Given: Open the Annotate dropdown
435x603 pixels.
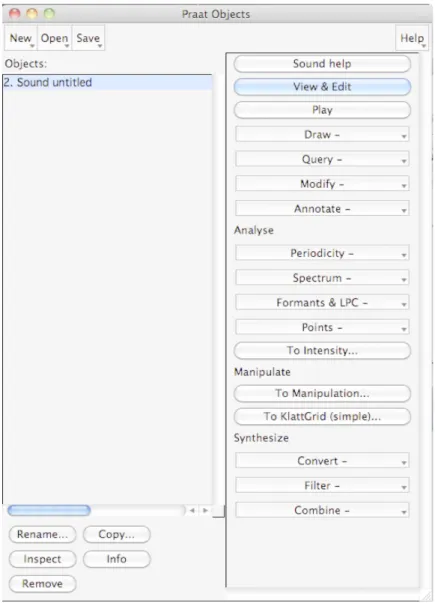Looking at the screenshot, I should tap(322, 208).
